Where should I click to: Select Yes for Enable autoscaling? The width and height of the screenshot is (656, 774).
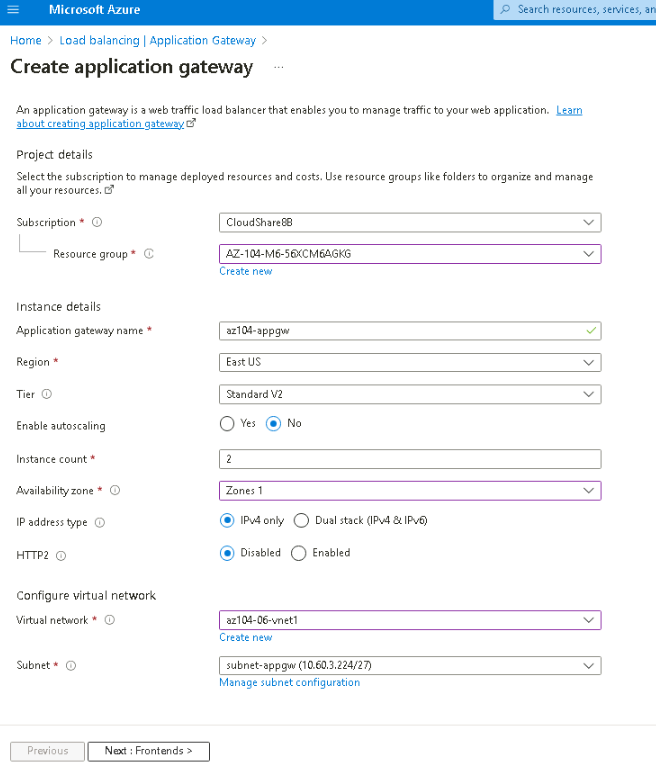point(227,424)
